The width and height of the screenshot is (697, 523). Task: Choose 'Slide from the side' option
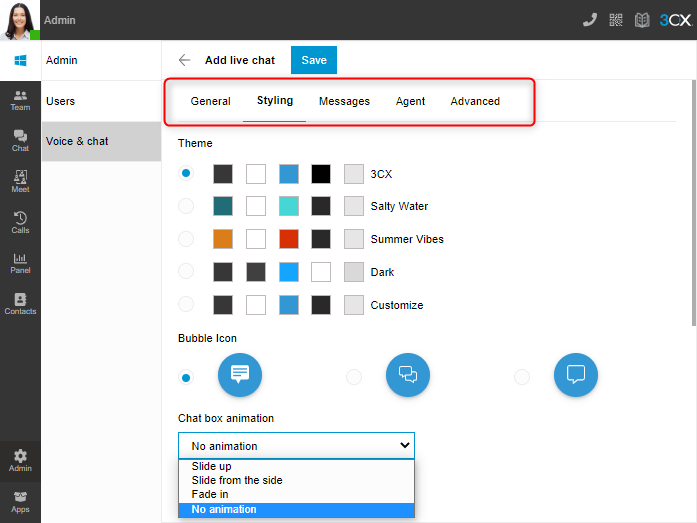(237, 481)
